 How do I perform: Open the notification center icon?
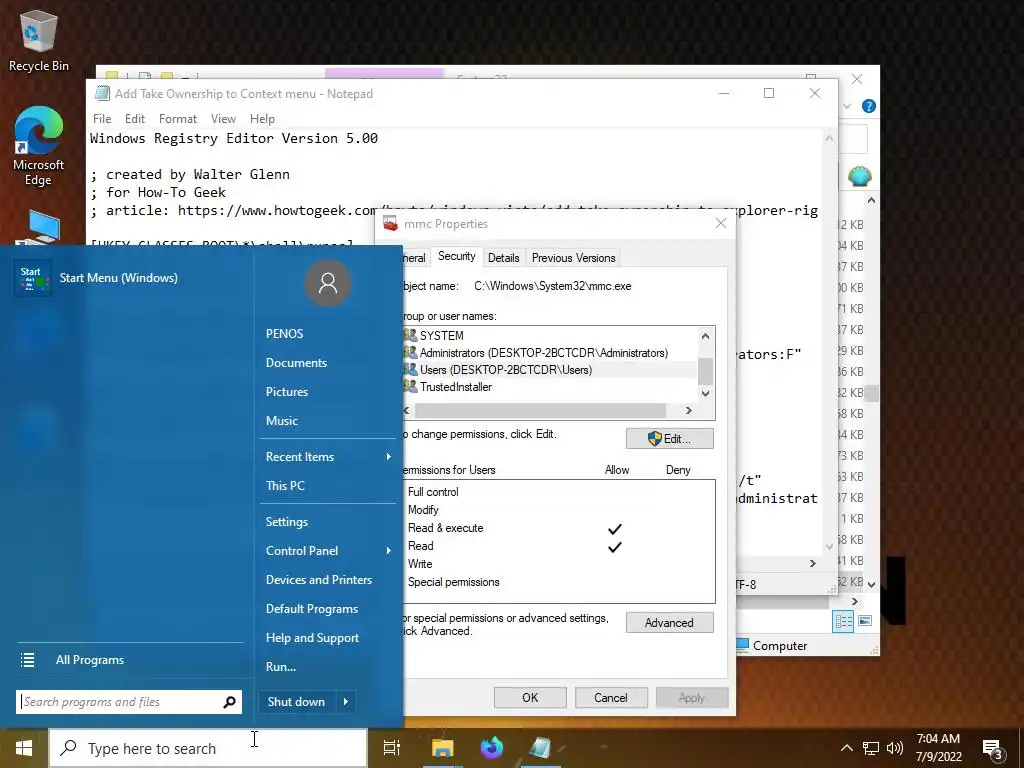[993, 749]
